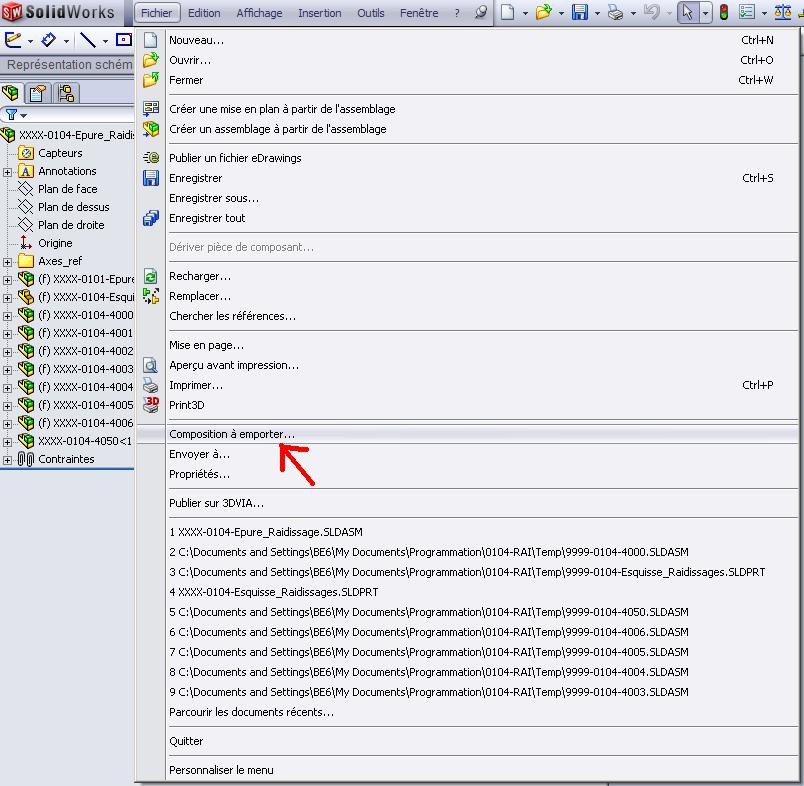Click the Enregistrer tout stacked disks icon
This screenshot has width=804, height=786.
coord(151,218)
